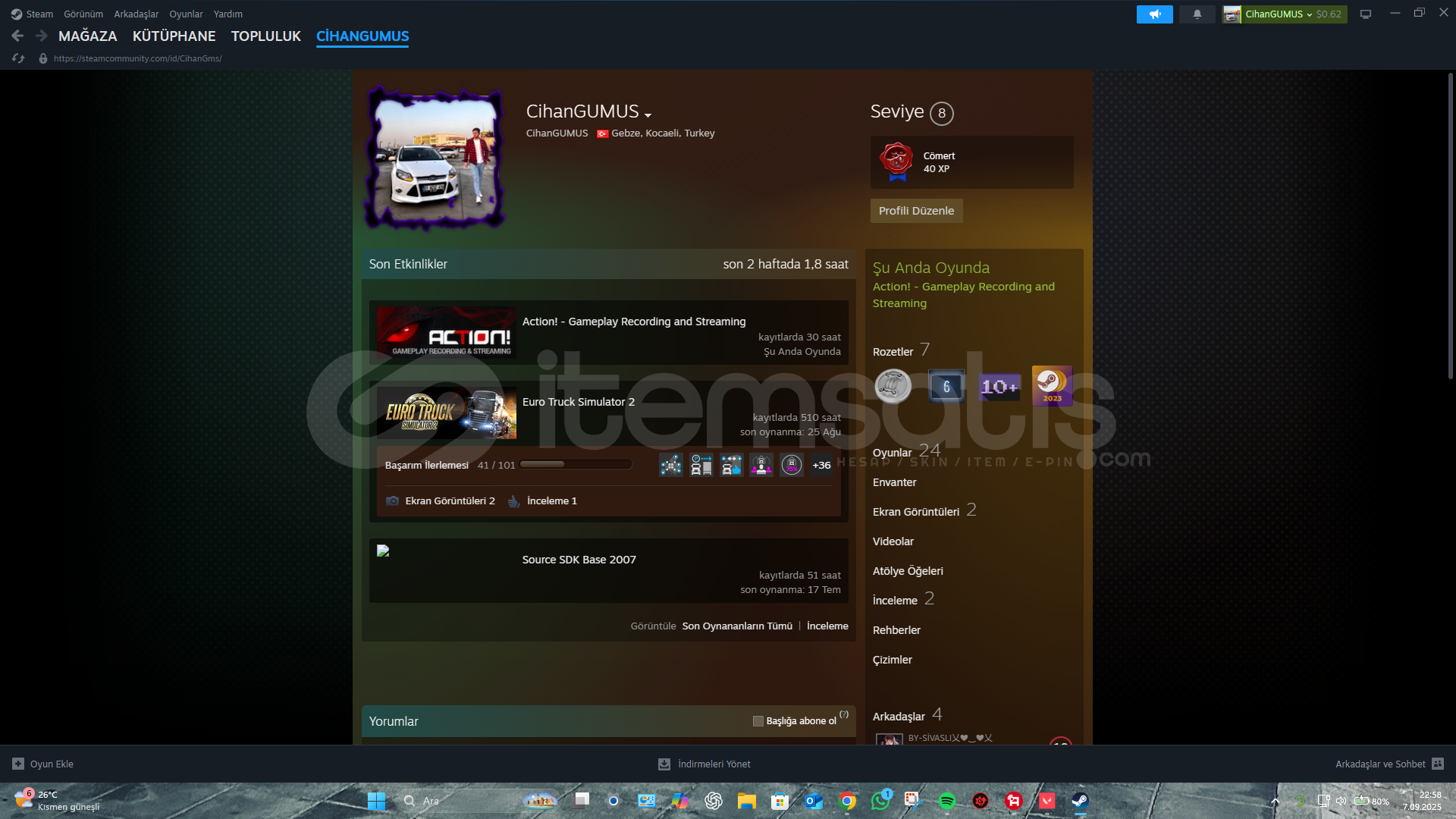The image size is (1456, 819).
Task: Open the Steam 2023 badge
Action: (x=1053, y=386)
